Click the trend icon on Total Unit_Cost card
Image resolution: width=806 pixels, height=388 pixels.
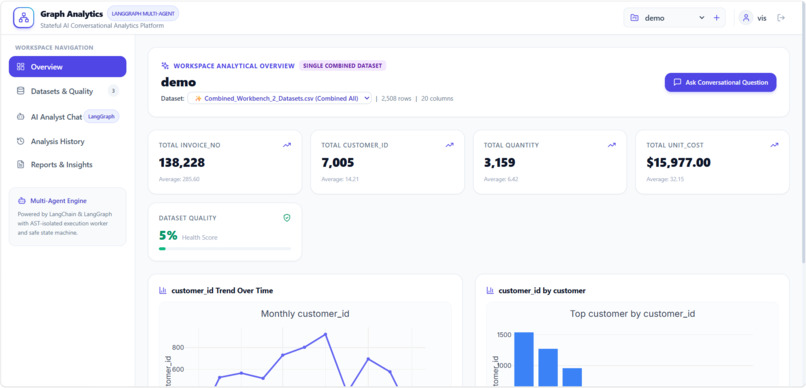click(775, 145)
